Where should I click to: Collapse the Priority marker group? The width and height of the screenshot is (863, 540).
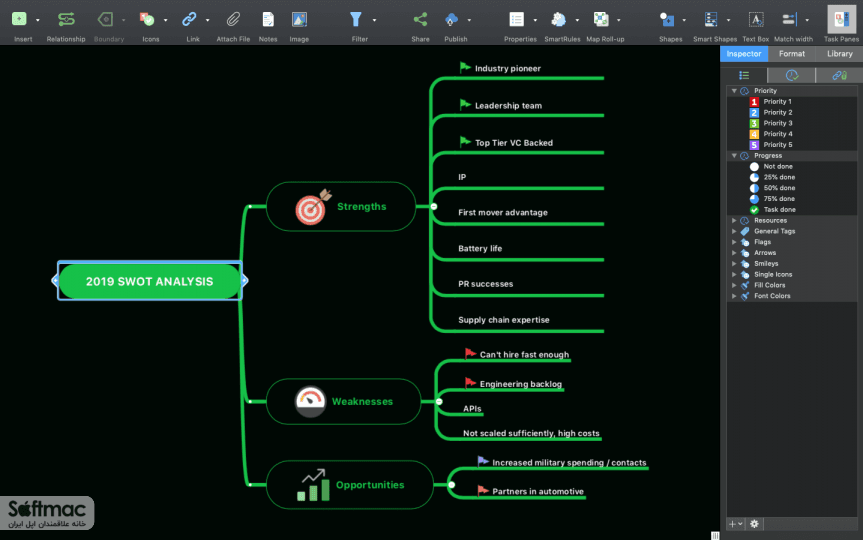coord(734,91)
